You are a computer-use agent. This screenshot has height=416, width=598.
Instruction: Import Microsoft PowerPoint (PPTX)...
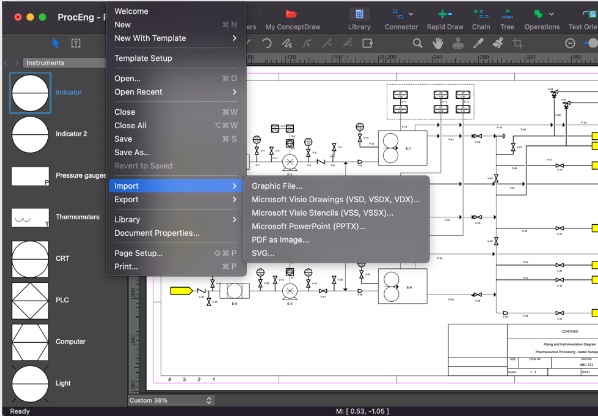pyautogui.click(x=336, y=226)
